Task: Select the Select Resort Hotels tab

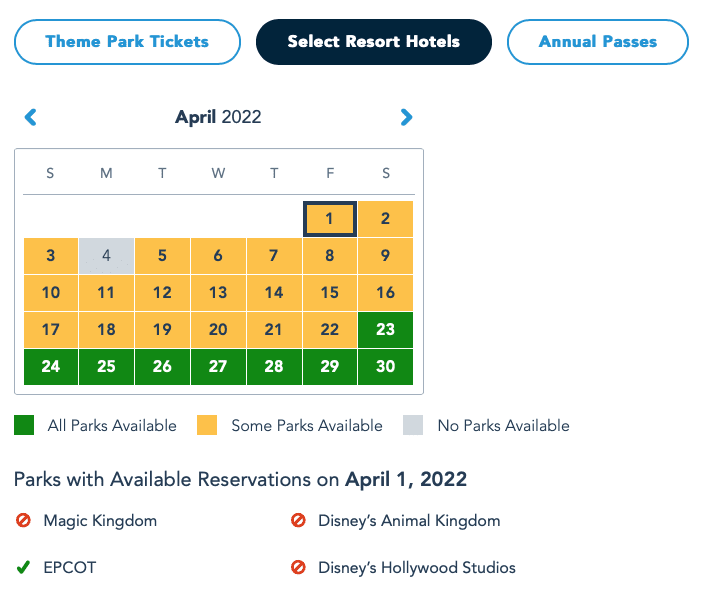Action: coord(374,42)
